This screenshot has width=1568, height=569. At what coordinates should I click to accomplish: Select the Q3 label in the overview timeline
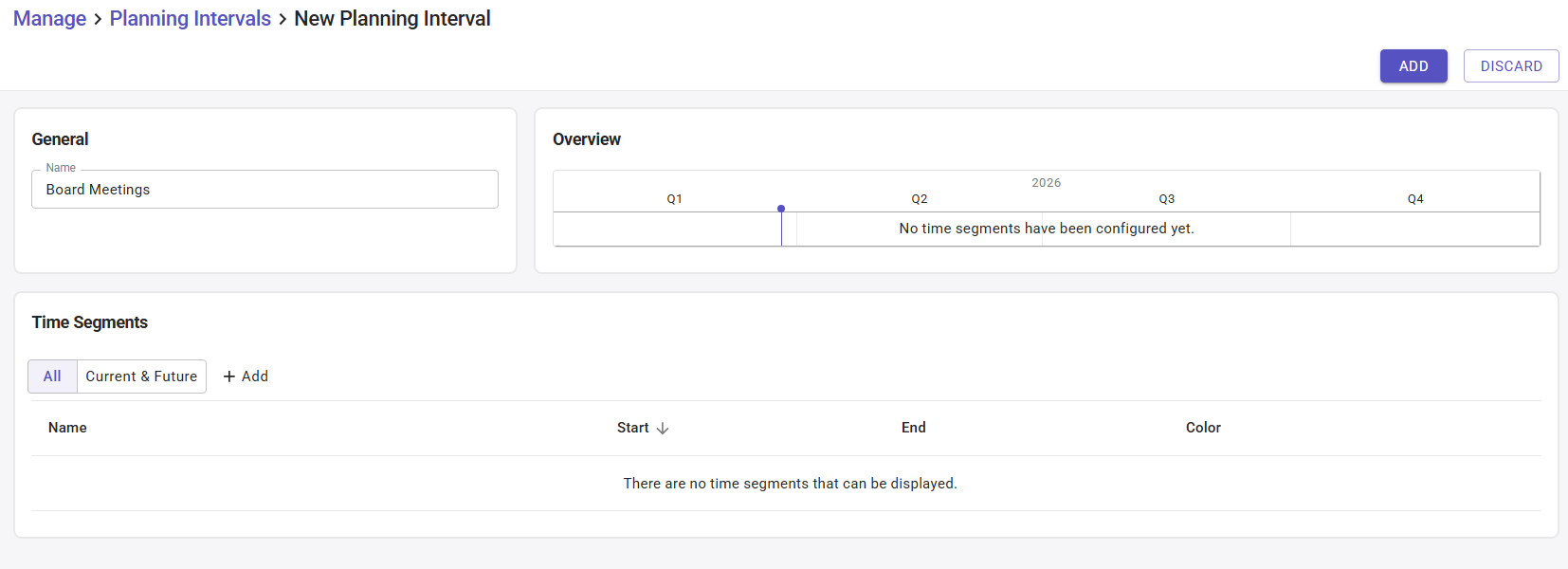click(x=1167, y=199)
